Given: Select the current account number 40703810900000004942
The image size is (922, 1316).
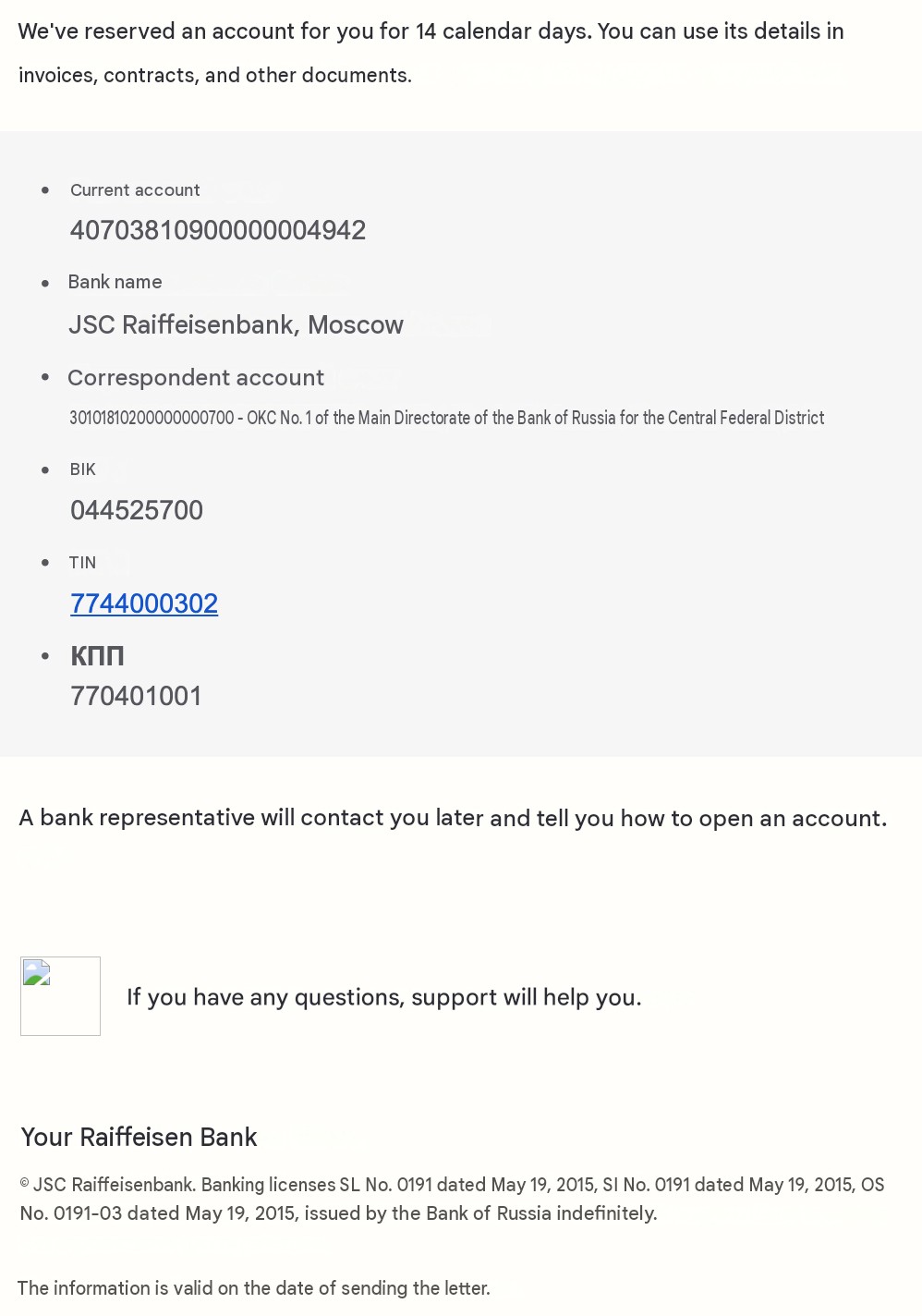Looking at the screenshot, I should tap(218, 230).
